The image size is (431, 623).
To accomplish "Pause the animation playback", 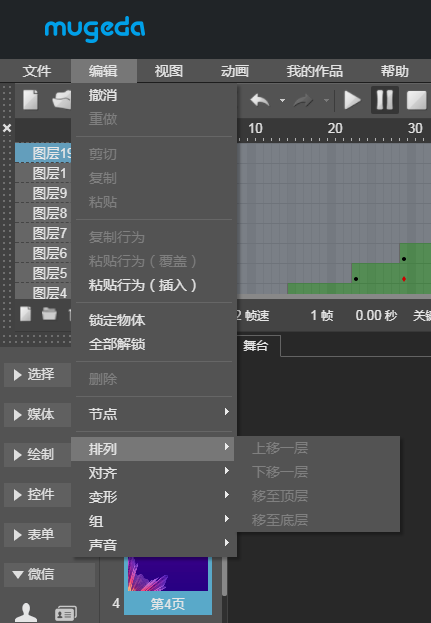I will (385, 100).
